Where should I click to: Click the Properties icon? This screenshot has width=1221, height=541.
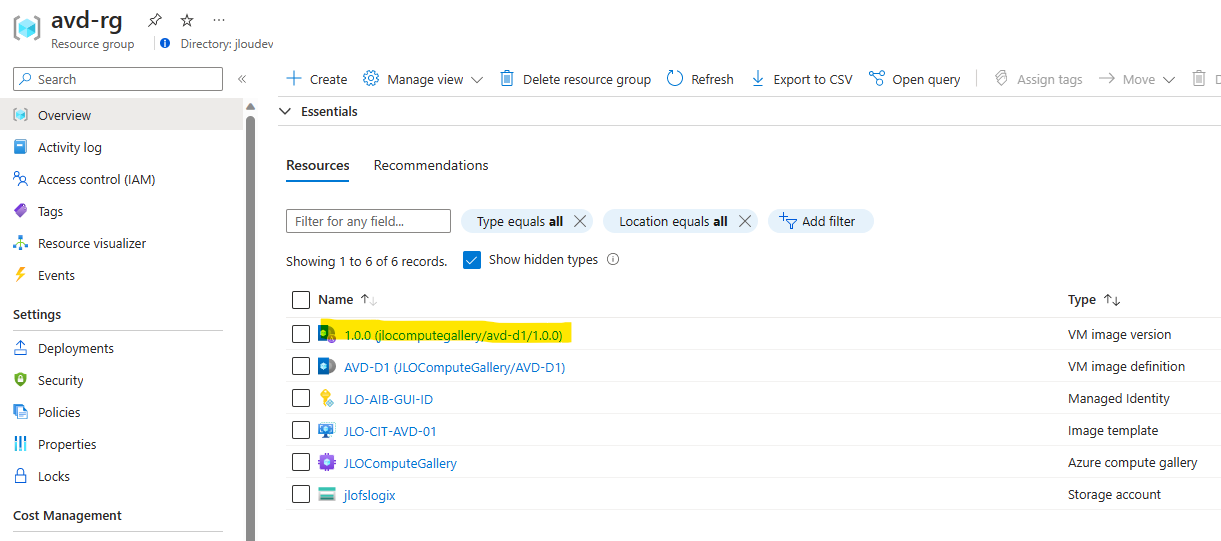20,444
